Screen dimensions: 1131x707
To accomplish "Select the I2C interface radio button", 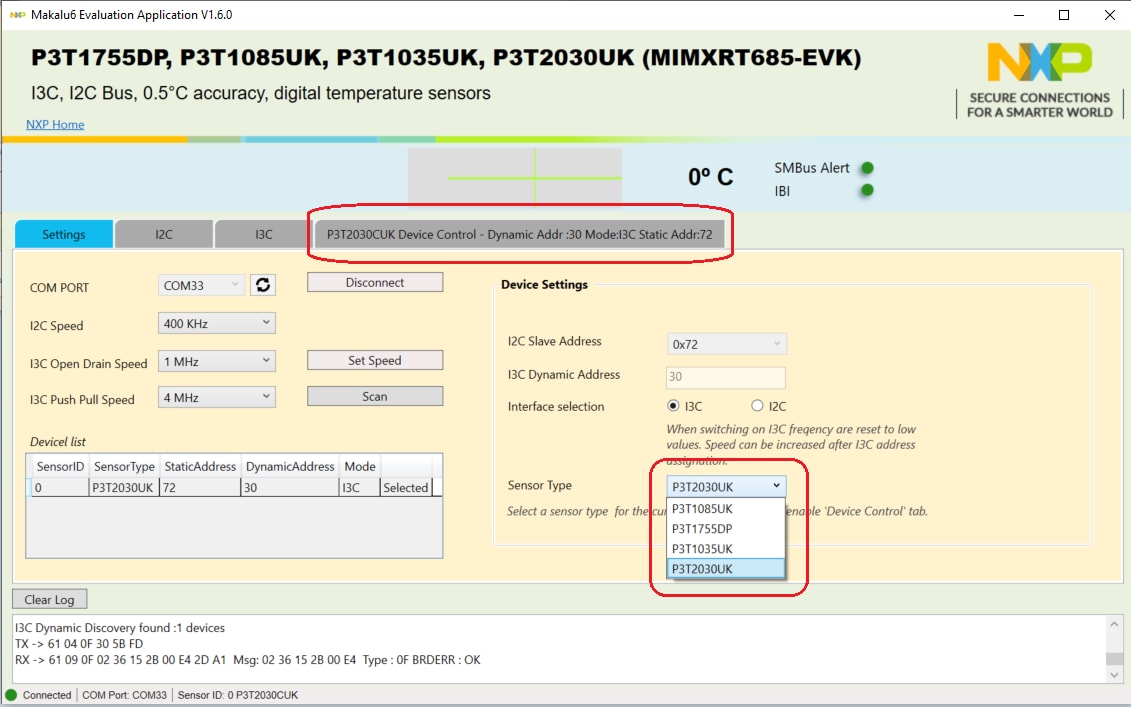I will (757, 406).
